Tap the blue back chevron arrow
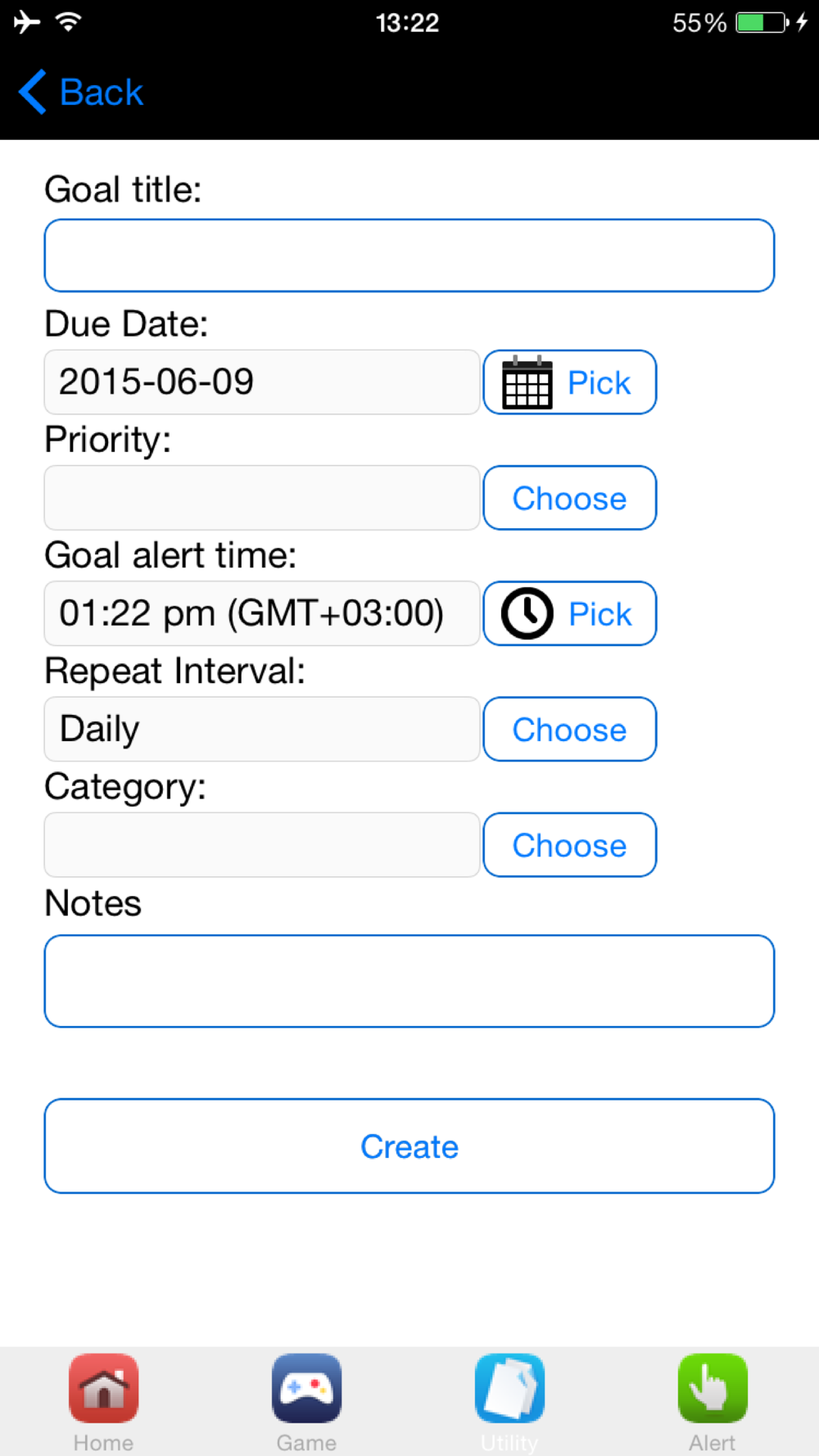This screenshot has width=819, height=1456. tap(33, 92)
